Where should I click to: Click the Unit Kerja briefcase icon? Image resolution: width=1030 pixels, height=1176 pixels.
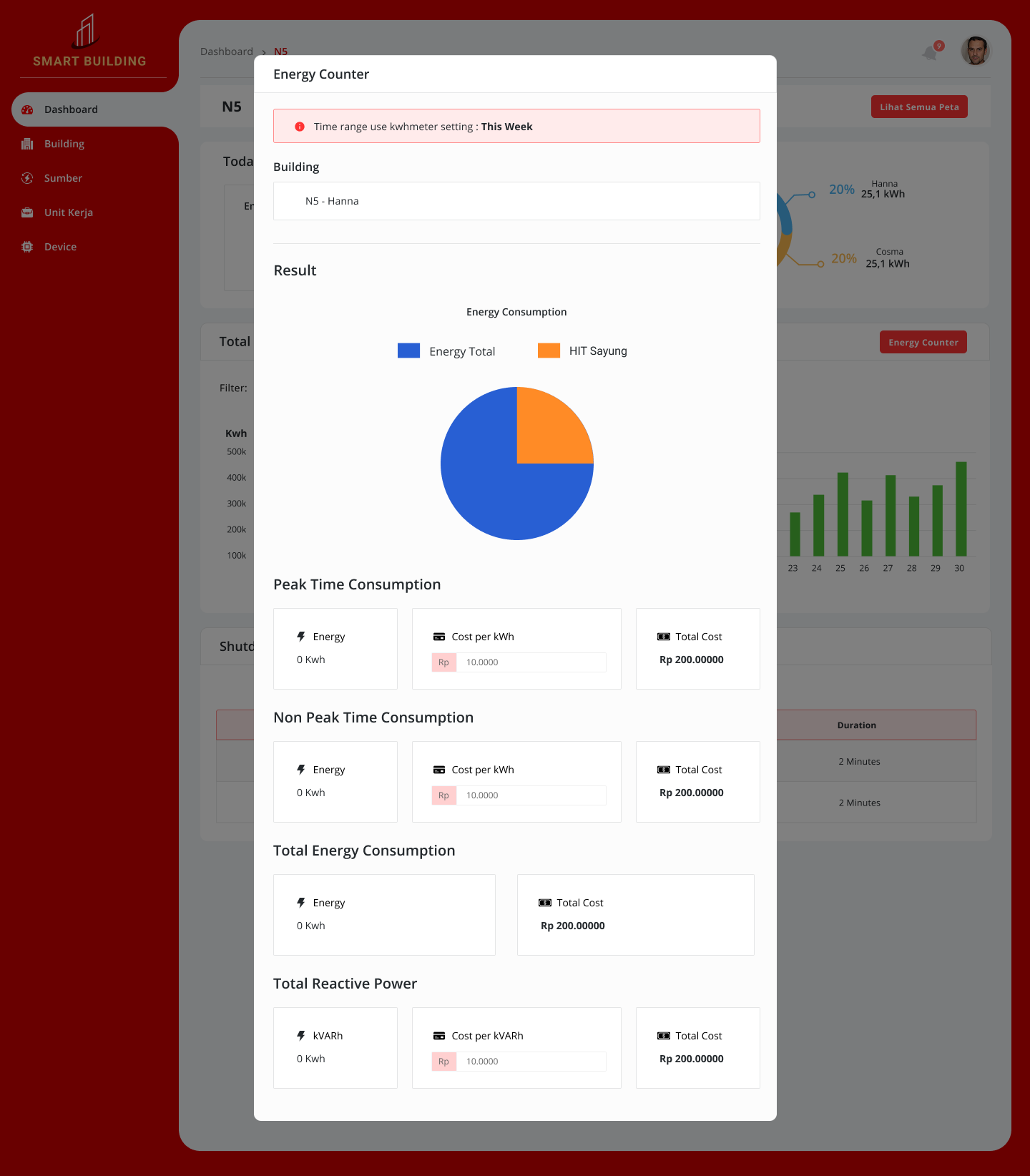[x=27, y=212]
